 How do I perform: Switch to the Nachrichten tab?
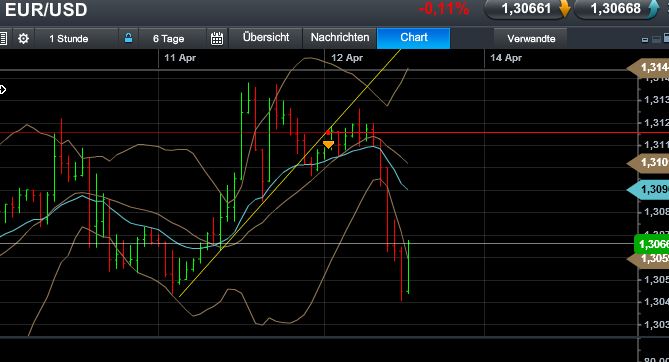tap(340, 38)
